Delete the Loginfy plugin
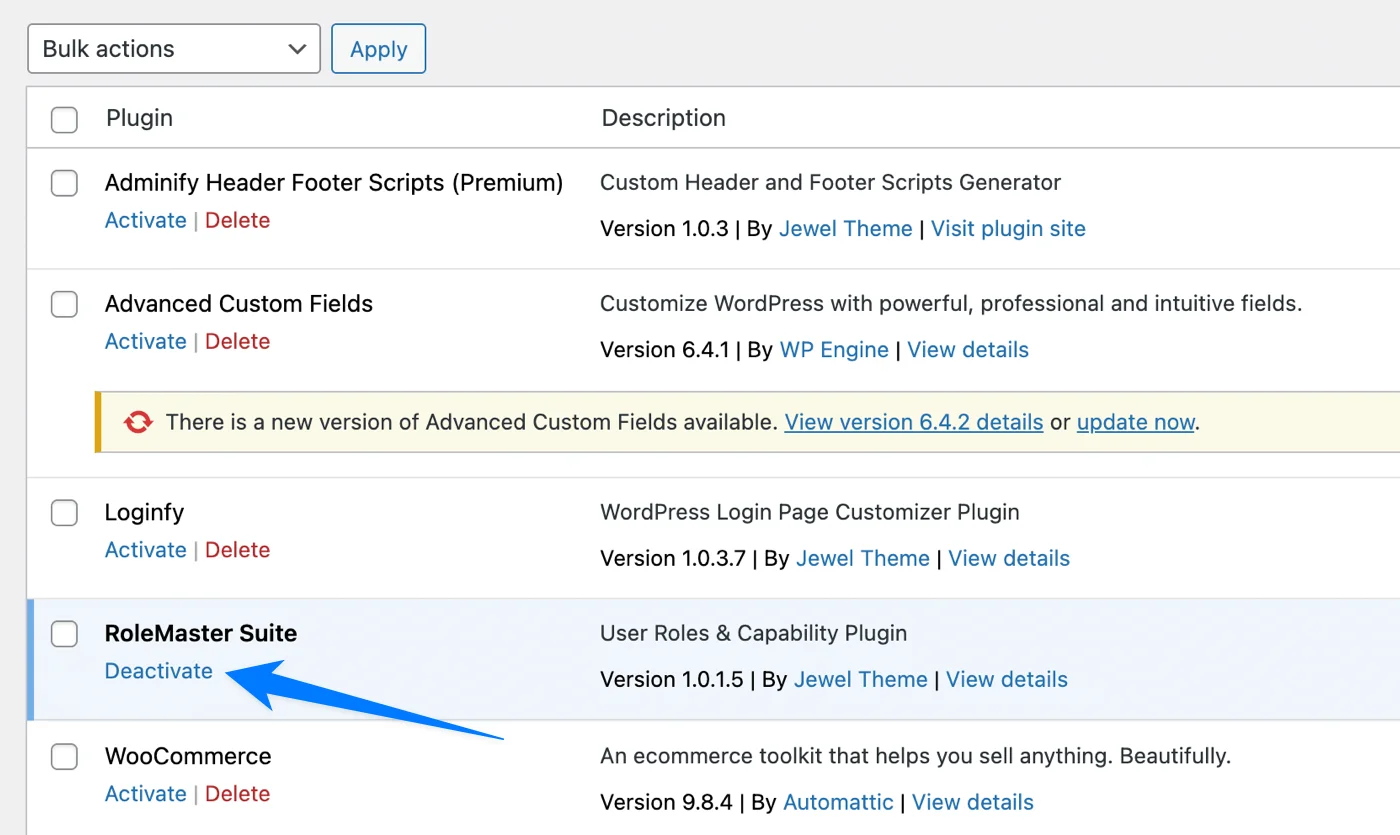The width and height of the screenshot is (1400, 835). pos(237,550)
